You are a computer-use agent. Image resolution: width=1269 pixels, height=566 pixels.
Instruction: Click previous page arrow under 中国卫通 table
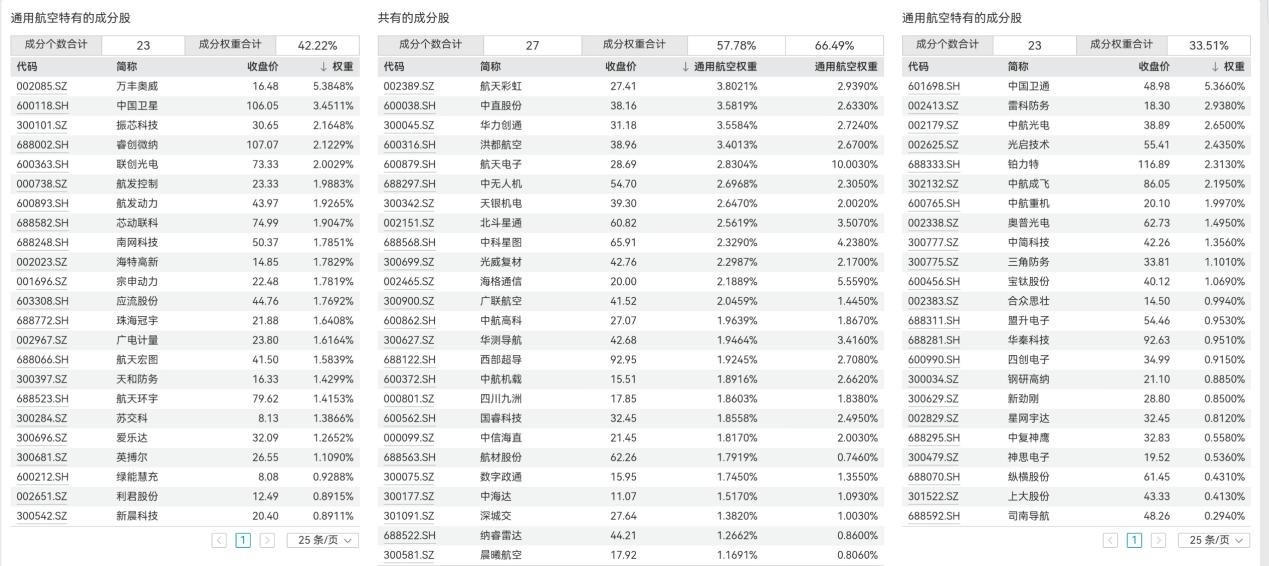coord(1110,540)
